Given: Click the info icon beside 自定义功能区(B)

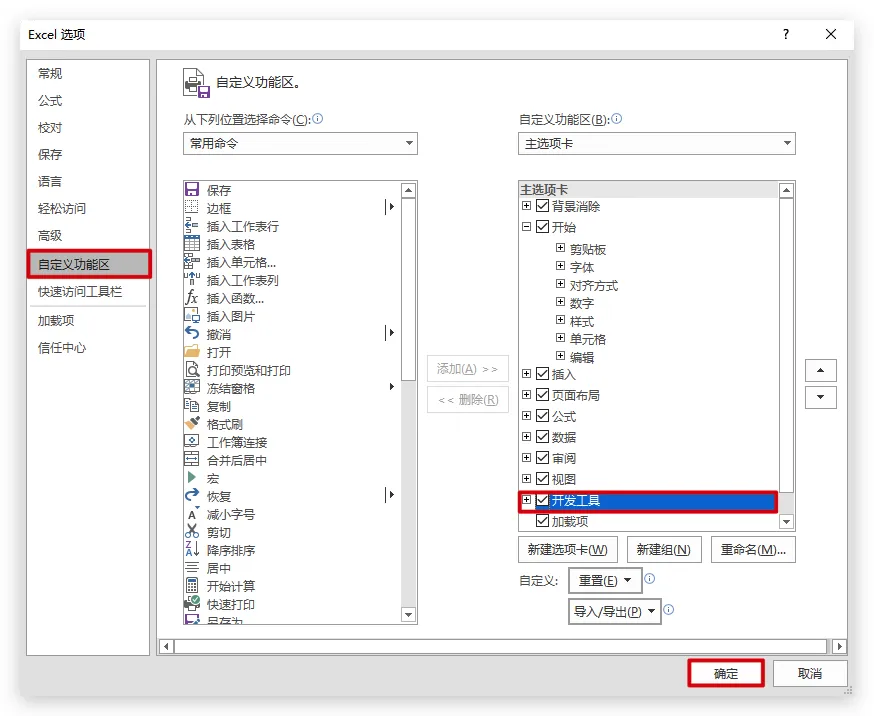Looking at the screenshot, I should [616, 119].
